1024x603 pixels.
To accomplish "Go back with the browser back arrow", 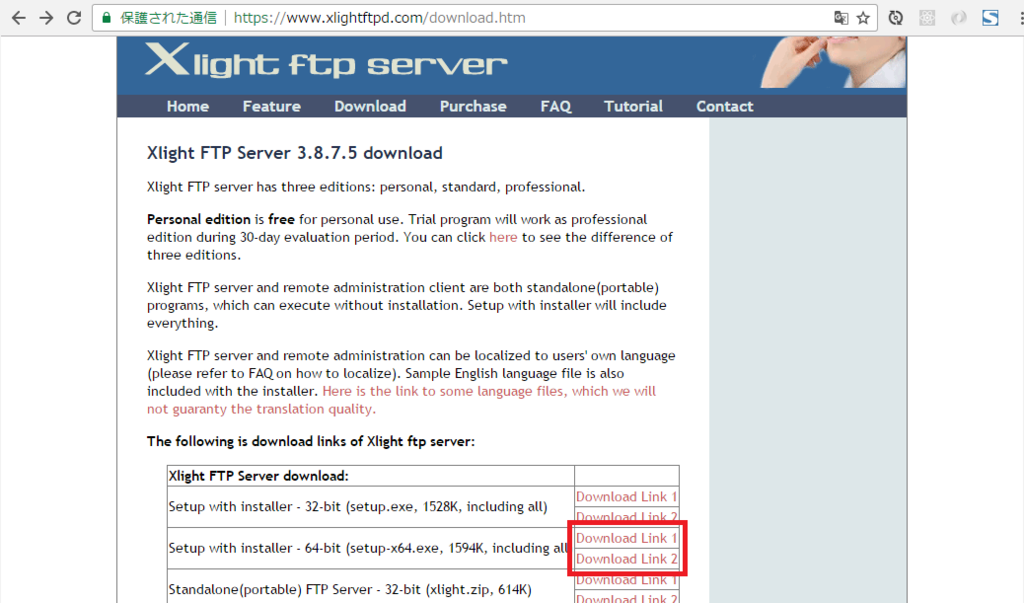I will 18,18.
